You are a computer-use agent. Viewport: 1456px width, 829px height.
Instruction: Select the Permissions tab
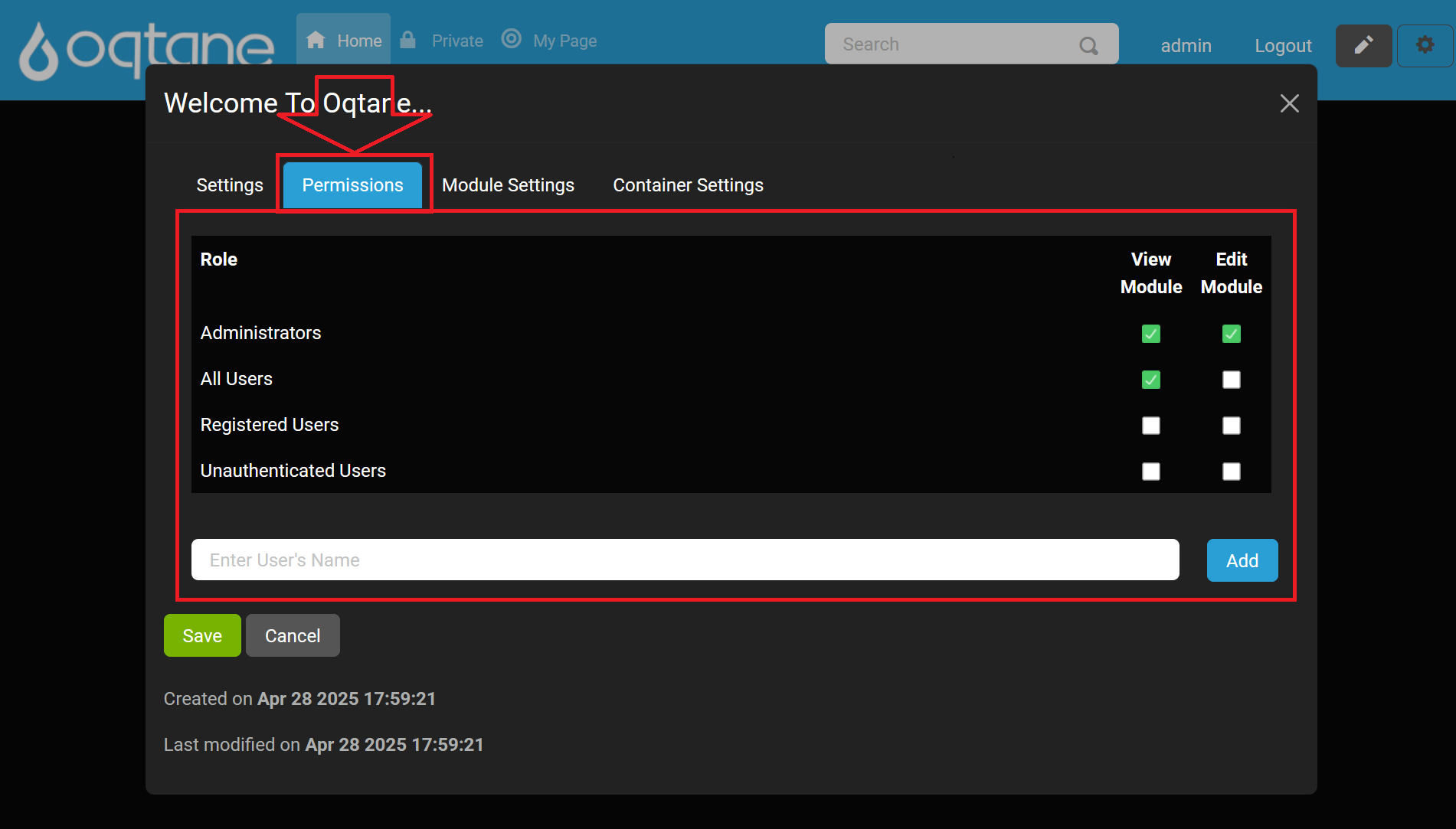coord(352,185)
